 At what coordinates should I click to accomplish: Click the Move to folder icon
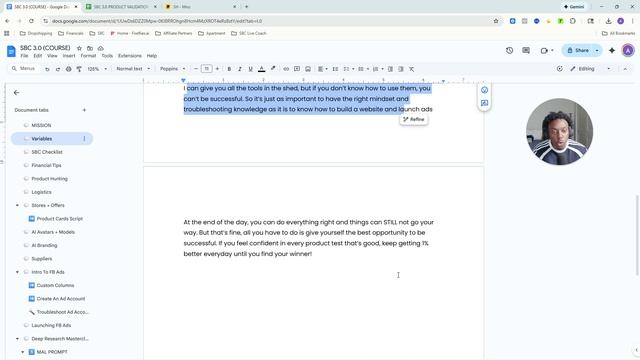[x=90, y=48]
